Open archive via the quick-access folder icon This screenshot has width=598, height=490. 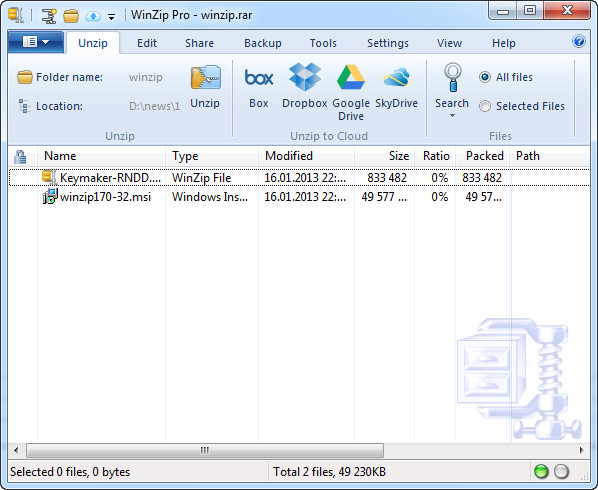(x=71, y=16)
